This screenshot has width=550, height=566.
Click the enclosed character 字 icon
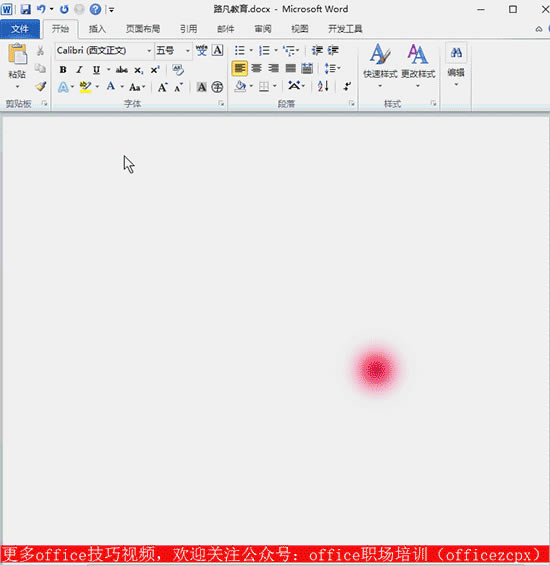(x=217, y=87)
